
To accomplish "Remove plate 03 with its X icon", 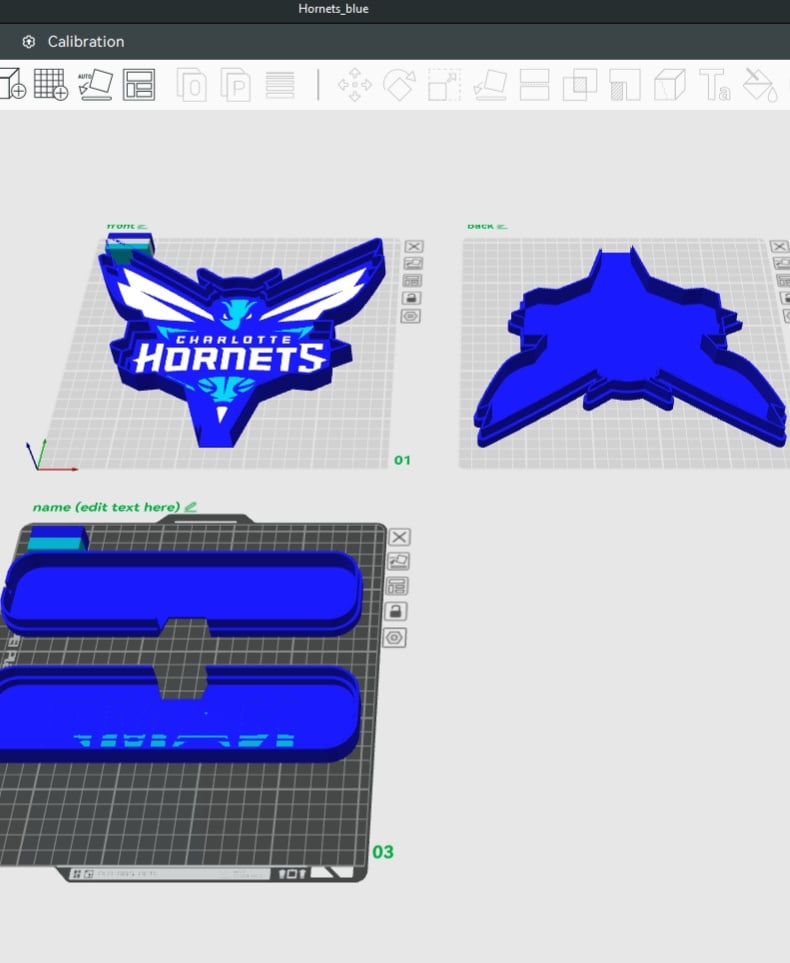I will pos(399,537).
